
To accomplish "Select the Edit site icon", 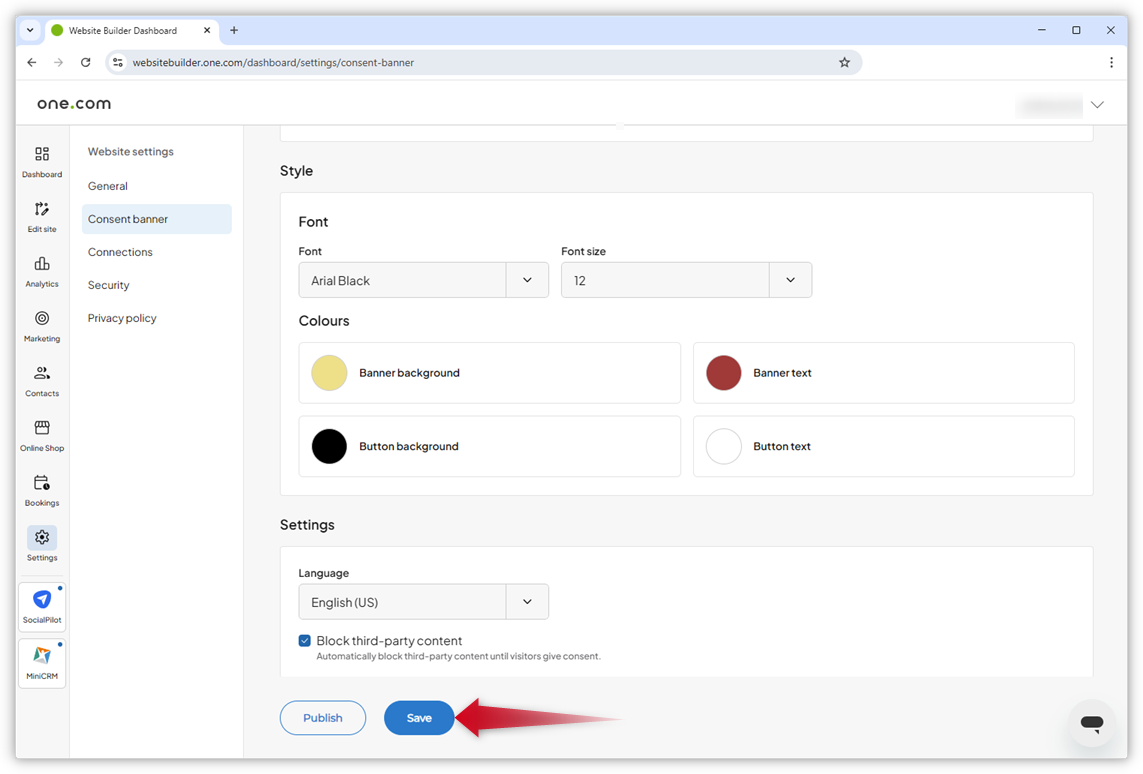I will click(41, 216).
